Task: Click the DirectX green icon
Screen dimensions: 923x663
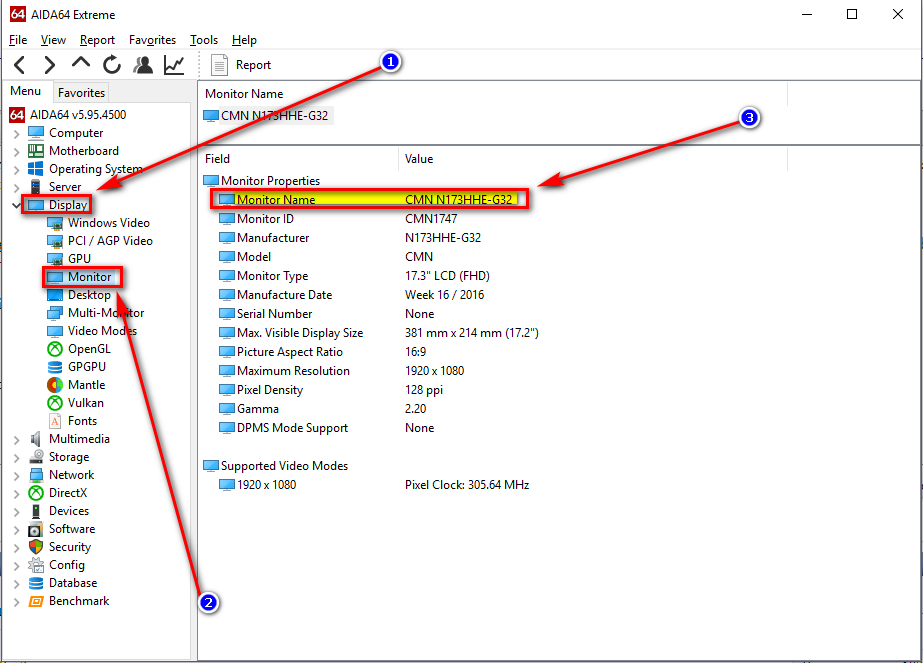Action: pyautogui.click(x=36, y=493)
